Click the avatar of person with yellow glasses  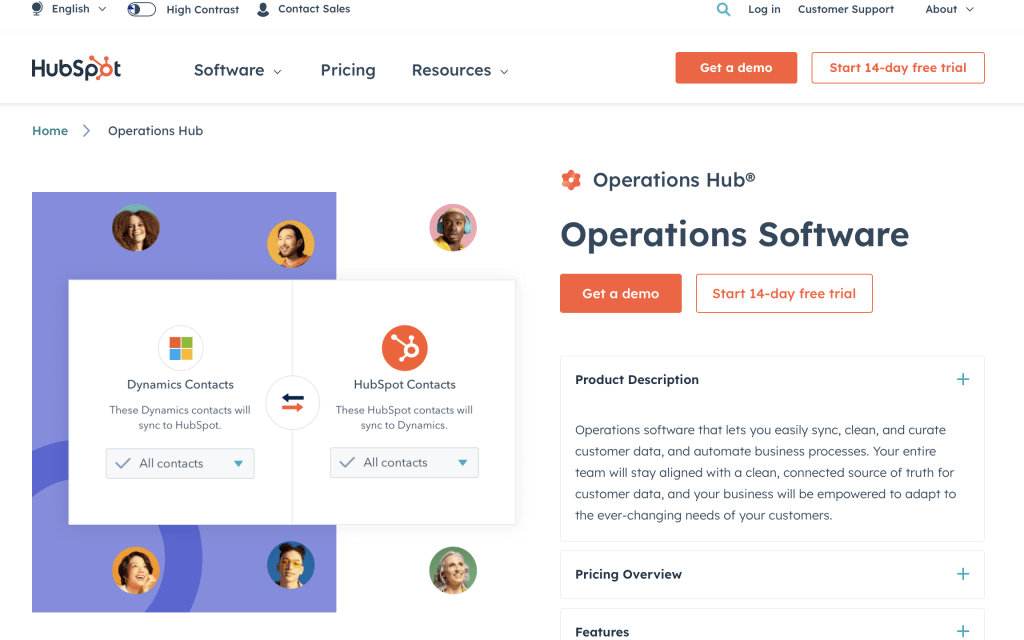[291, 566]
